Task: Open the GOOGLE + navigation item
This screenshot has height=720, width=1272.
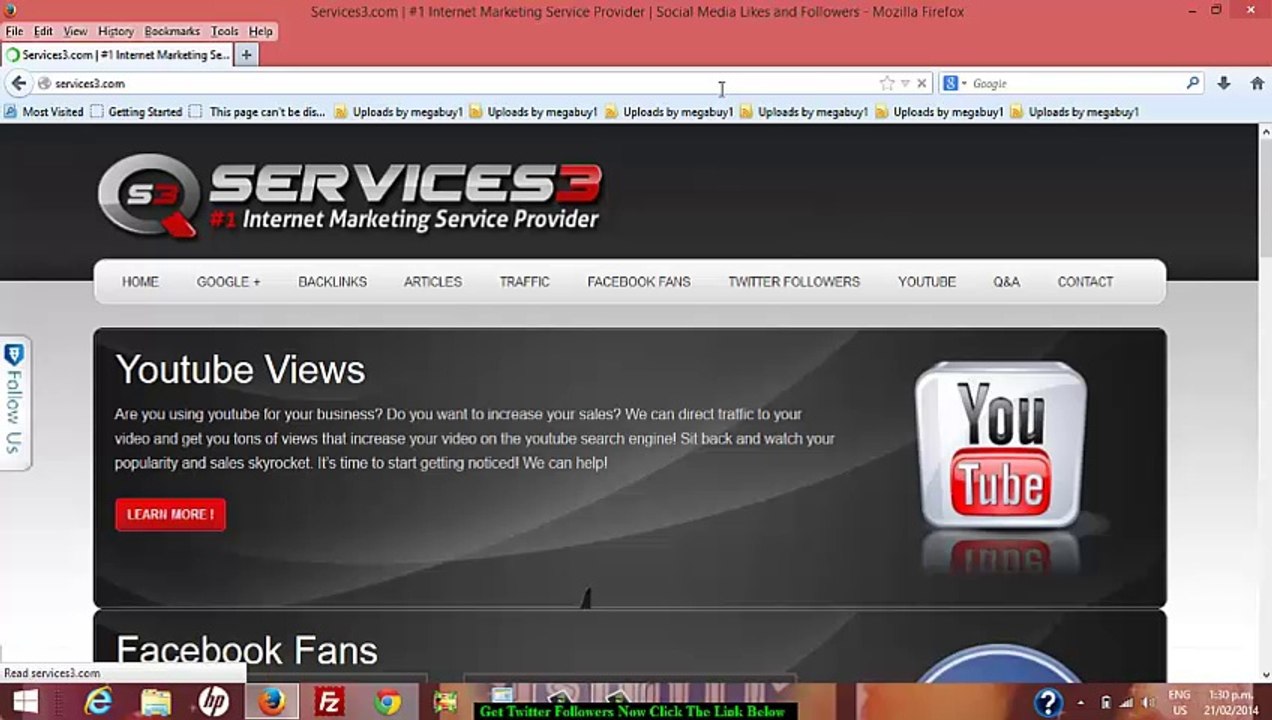Action: click(228, 282)
